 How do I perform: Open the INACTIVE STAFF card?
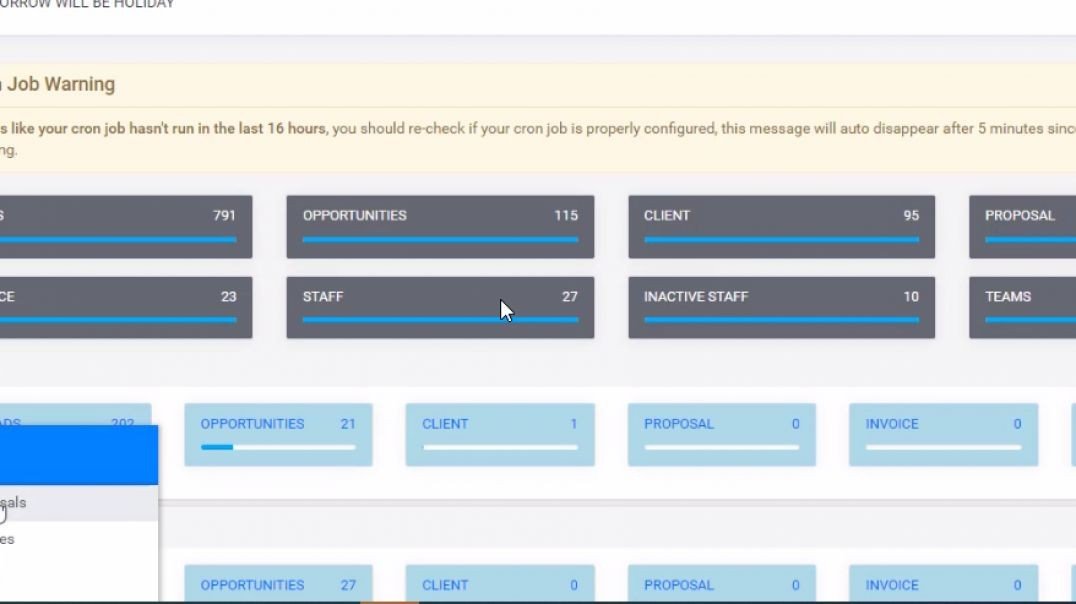[x=781, y=307]
